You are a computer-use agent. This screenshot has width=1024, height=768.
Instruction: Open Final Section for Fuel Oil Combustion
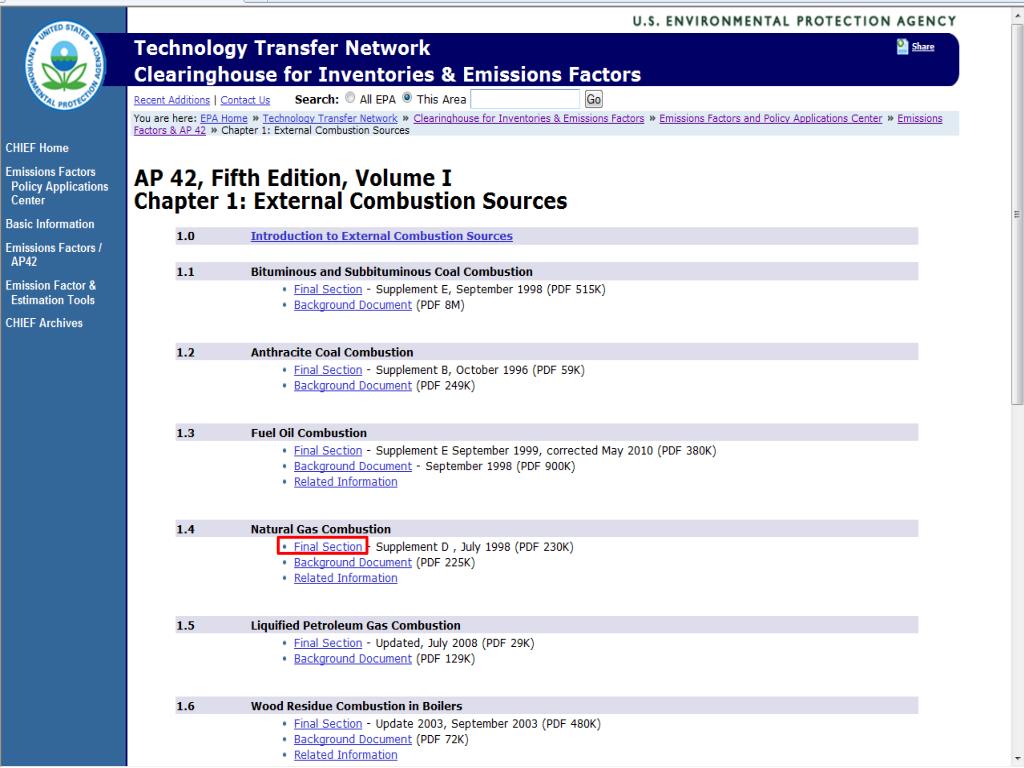[x=328, y=451]
